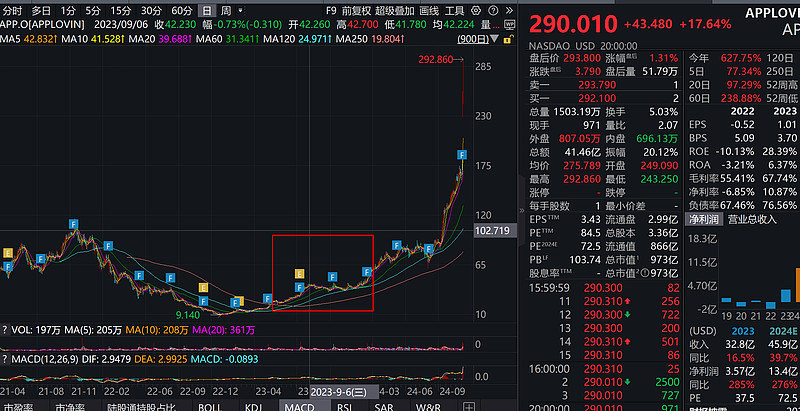The image size is (800, 411).
Task: Select the MACD indicator tab
Action: (299, 406)
